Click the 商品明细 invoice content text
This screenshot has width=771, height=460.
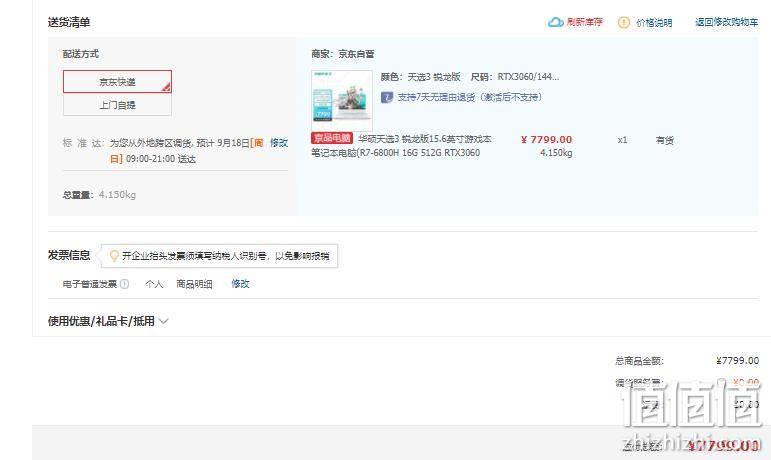pos(194,284)
